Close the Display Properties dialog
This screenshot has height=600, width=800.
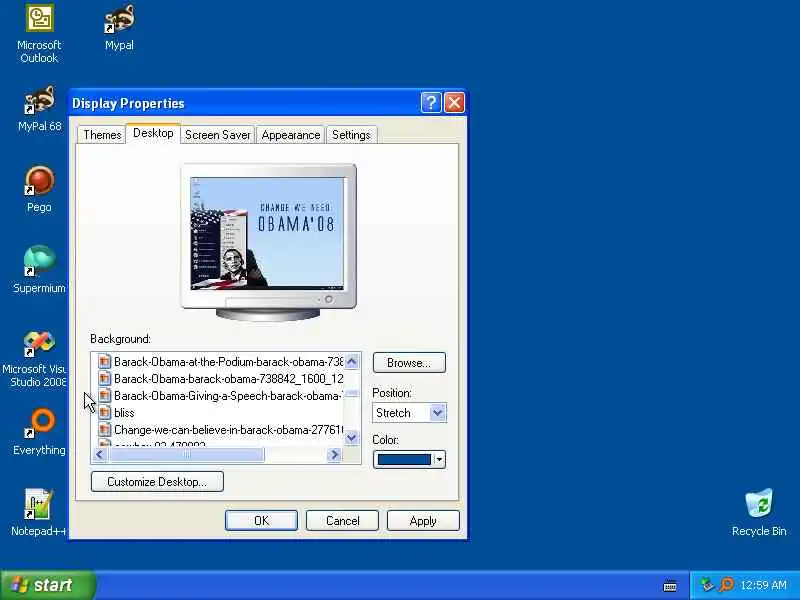[454, 103]
